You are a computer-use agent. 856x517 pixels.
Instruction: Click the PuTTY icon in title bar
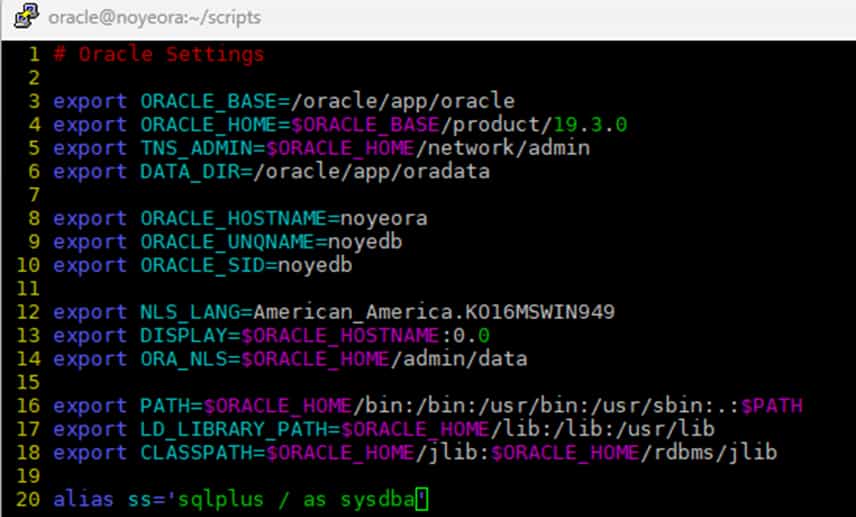pos(26,16)
